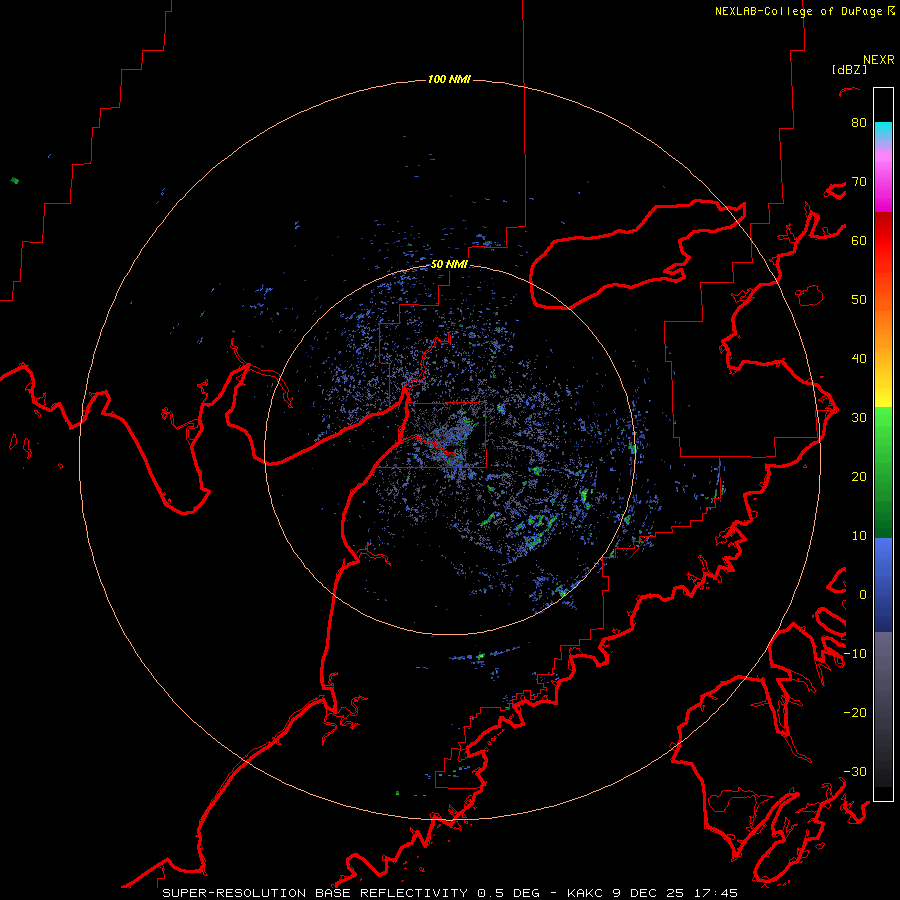Viewport: 900px width, 900px height.
Task: Click the 20 dBZ scale value
Action: pos(859,476)
